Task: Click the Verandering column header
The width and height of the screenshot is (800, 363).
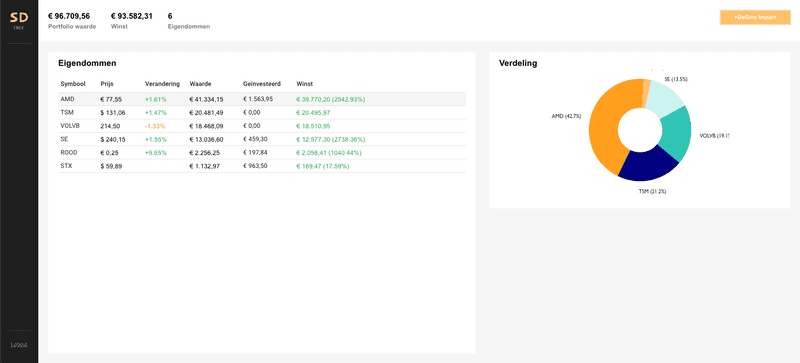Action: coord(162,84)
